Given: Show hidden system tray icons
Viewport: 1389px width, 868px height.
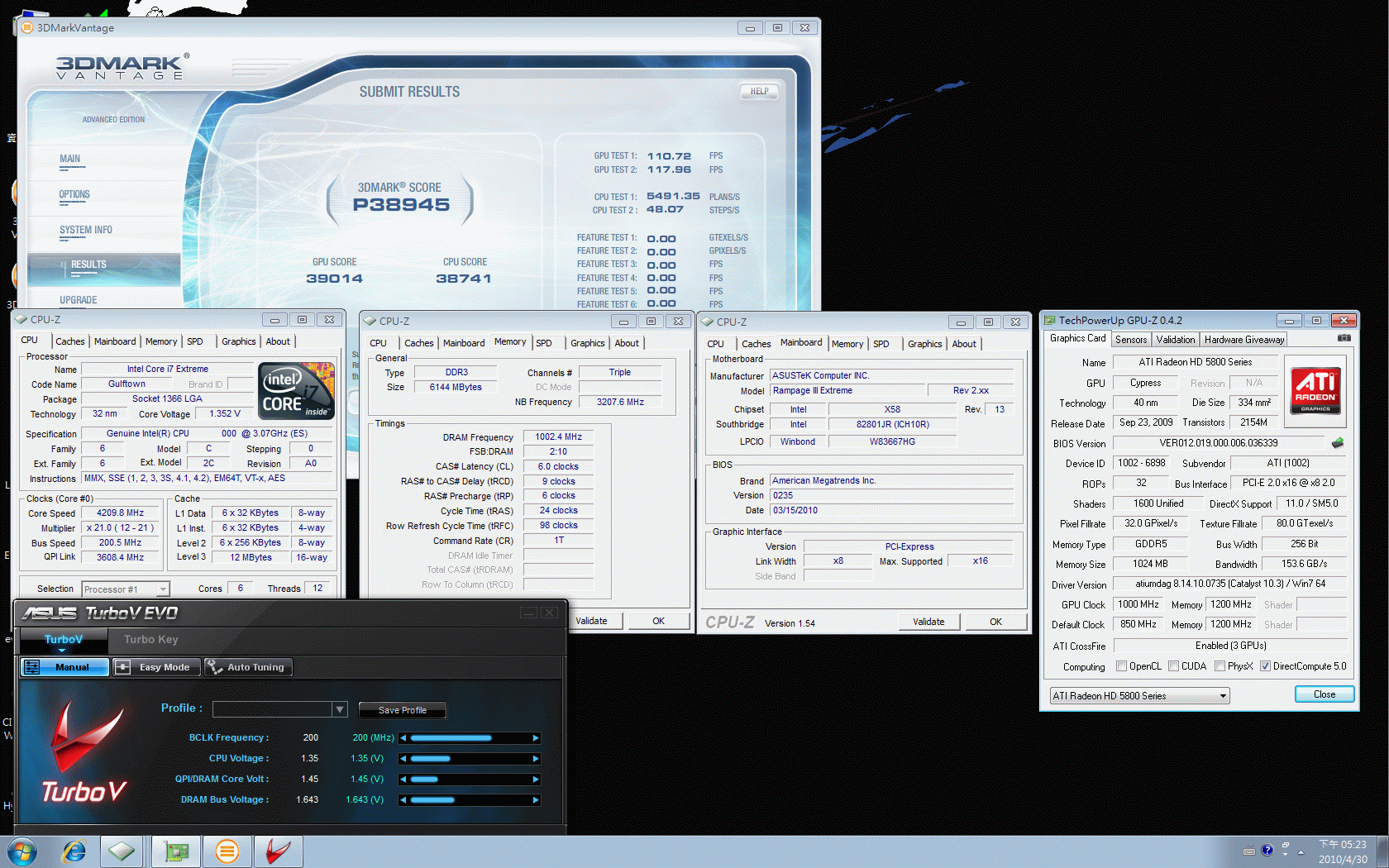Looking at the screenshot, I should tap(1301, 851).
